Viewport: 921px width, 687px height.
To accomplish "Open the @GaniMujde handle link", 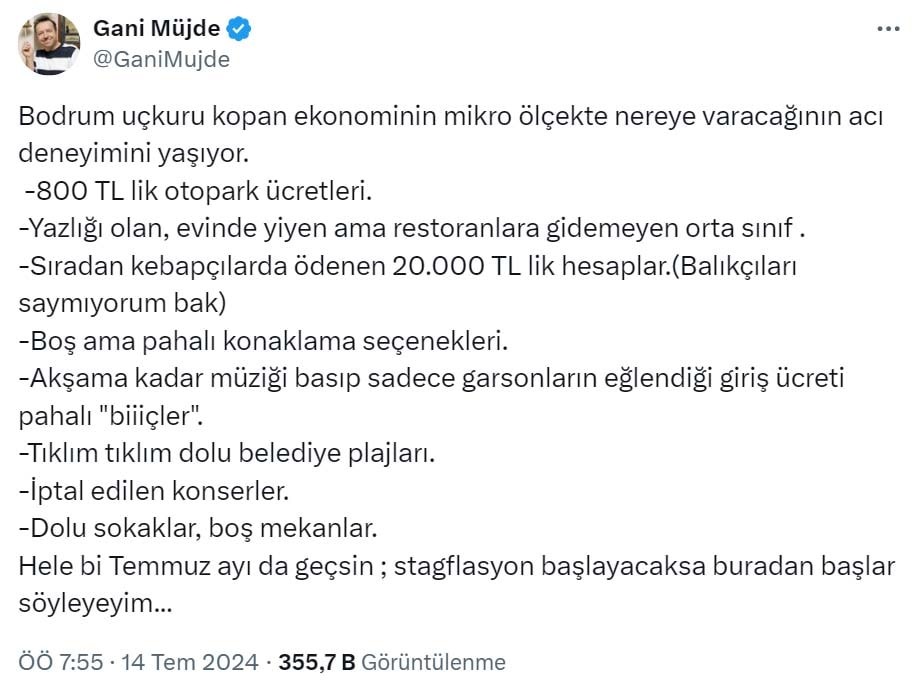I will tap(161, 59).
